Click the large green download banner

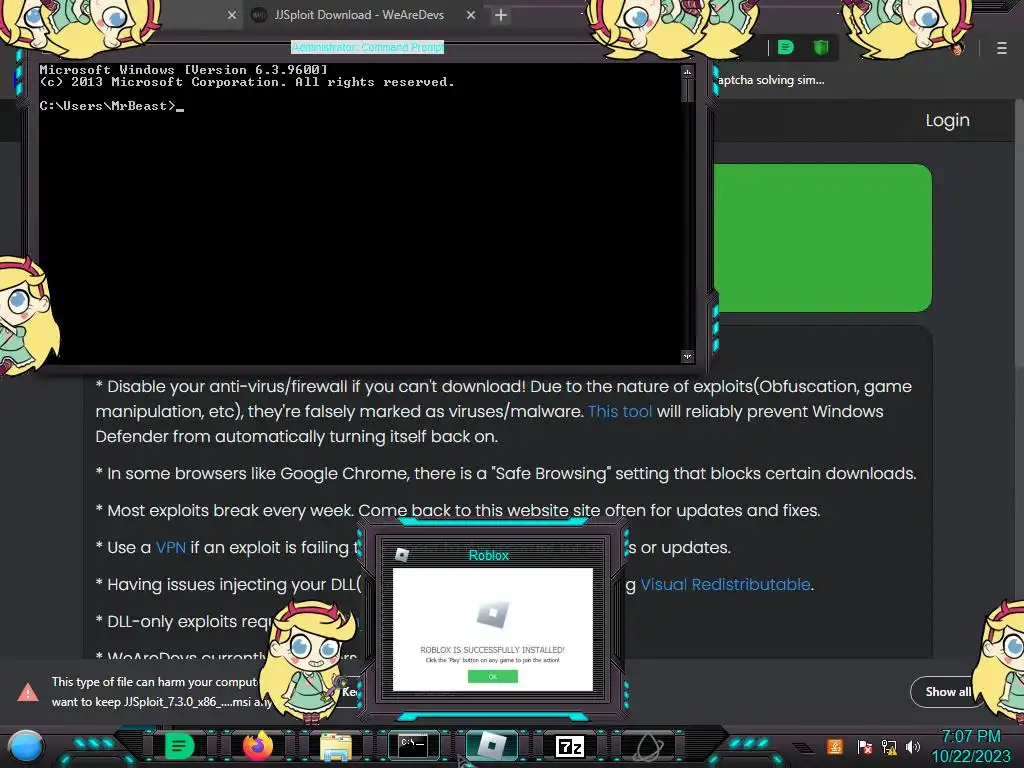point(823,238)
